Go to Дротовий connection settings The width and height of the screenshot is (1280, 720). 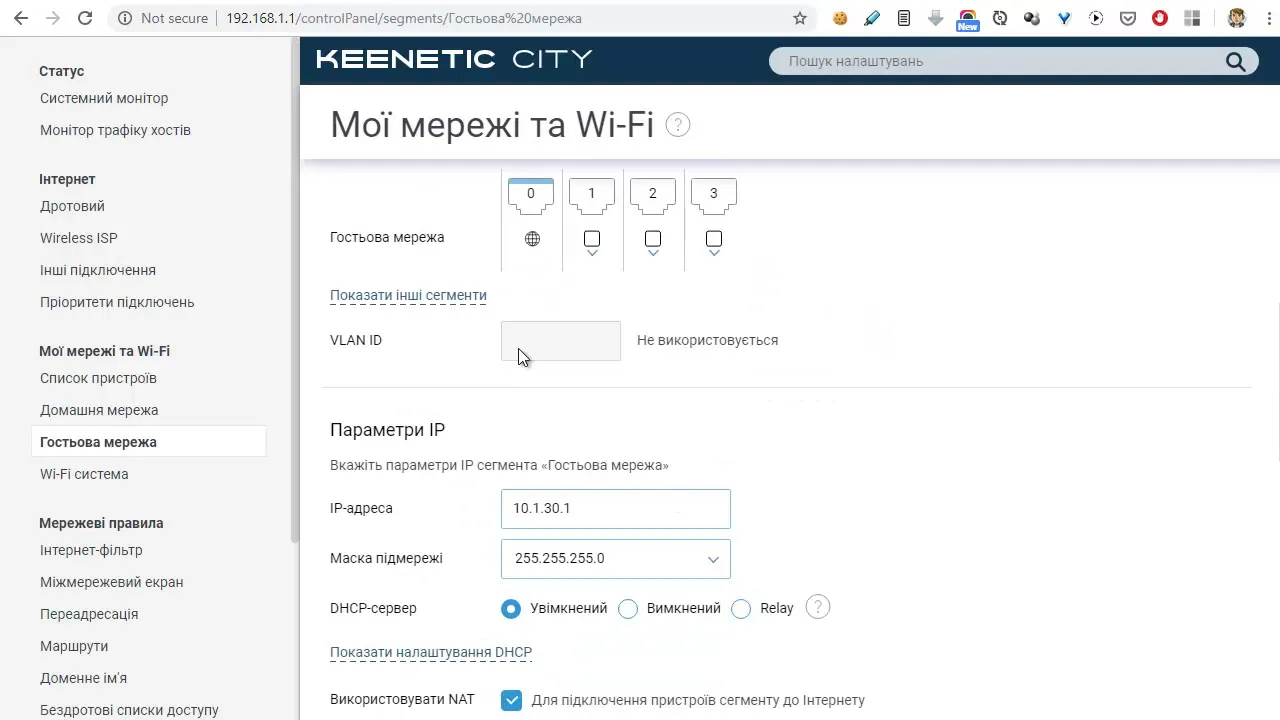pos(72,206)
